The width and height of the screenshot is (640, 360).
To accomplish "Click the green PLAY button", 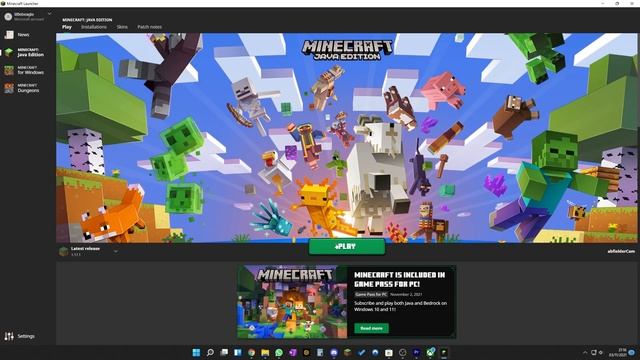I will pos(347,247).
